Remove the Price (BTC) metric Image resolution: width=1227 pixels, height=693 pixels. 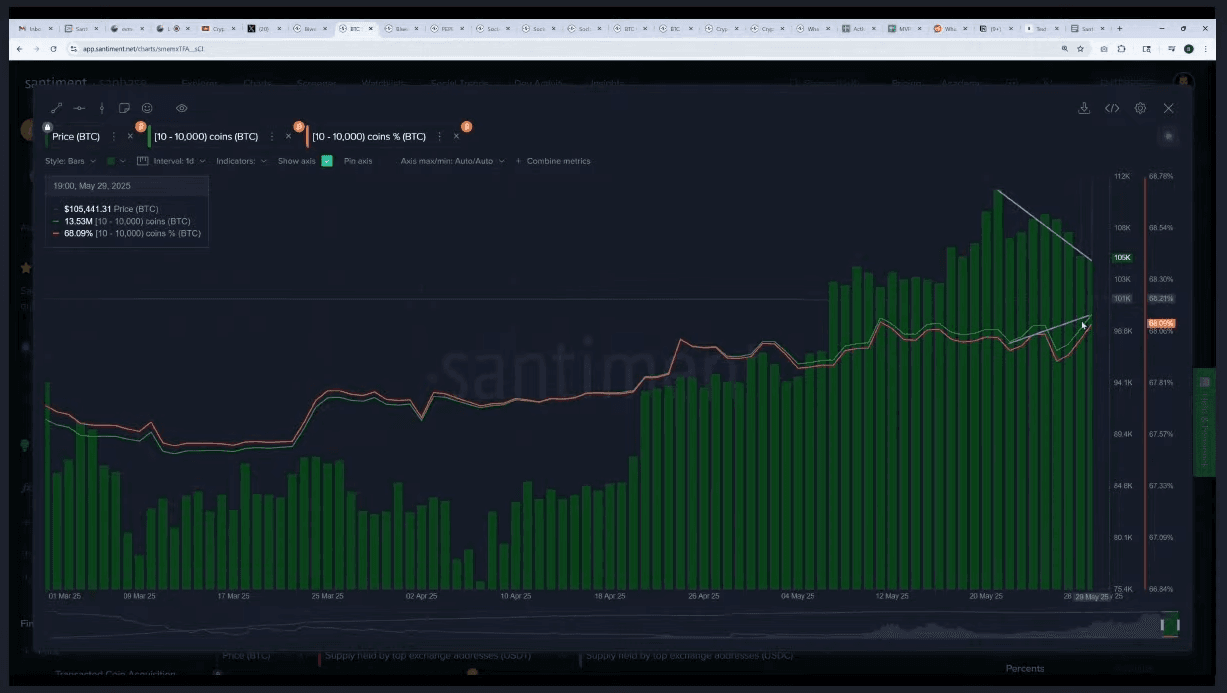[x=130, y=137]
